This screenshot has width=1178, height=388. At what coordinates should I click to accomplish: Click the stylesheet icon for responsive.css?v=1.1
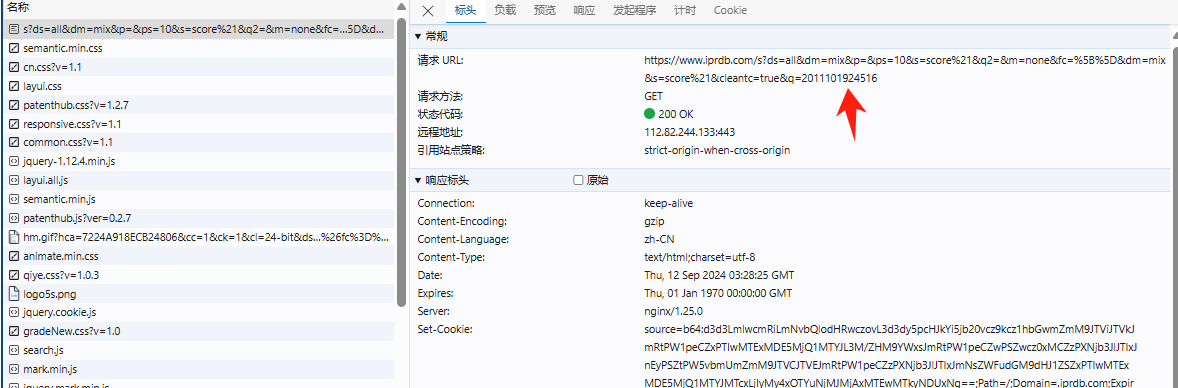(14, 124)
